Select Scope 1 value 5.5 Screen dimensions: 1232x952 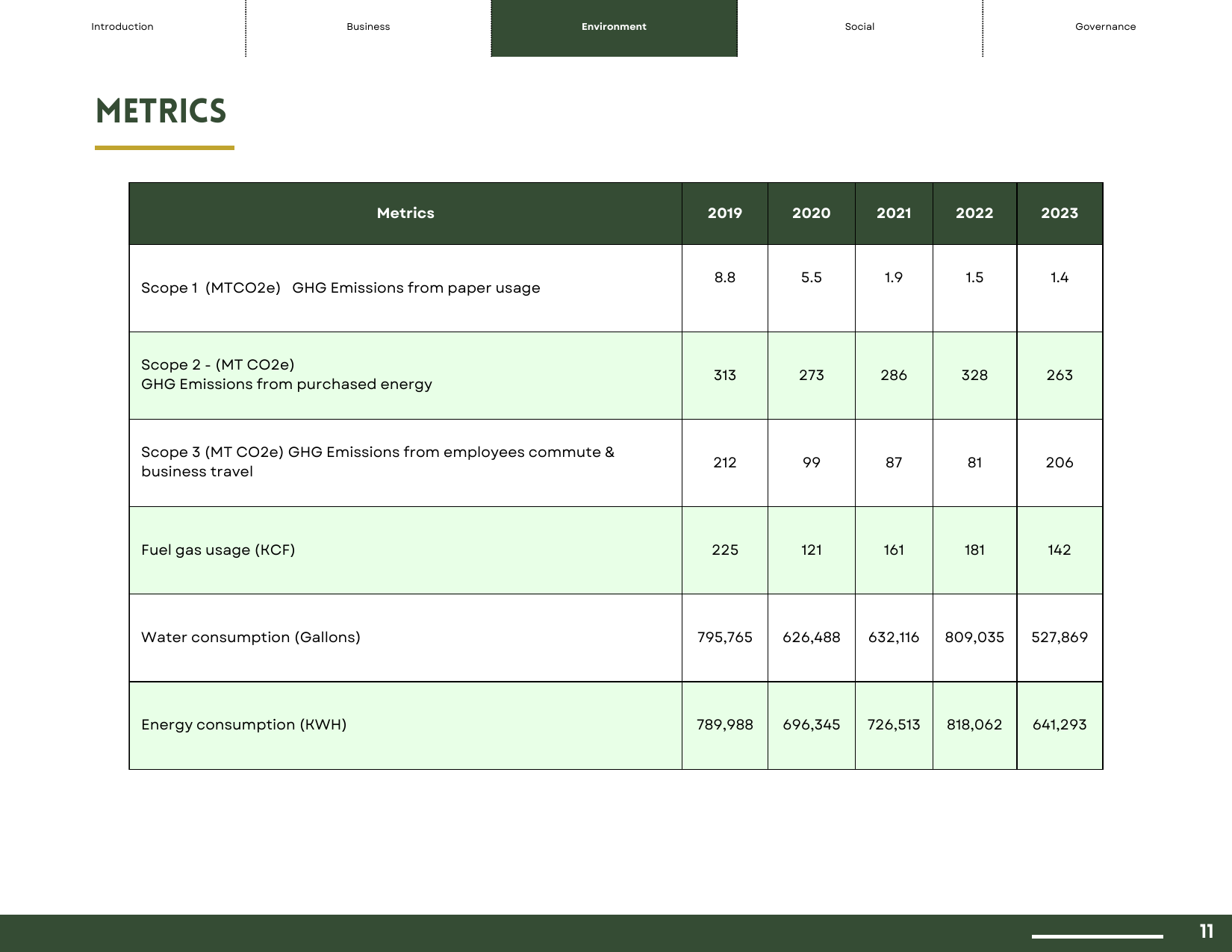pyautogui.click(x=812, y=278)
